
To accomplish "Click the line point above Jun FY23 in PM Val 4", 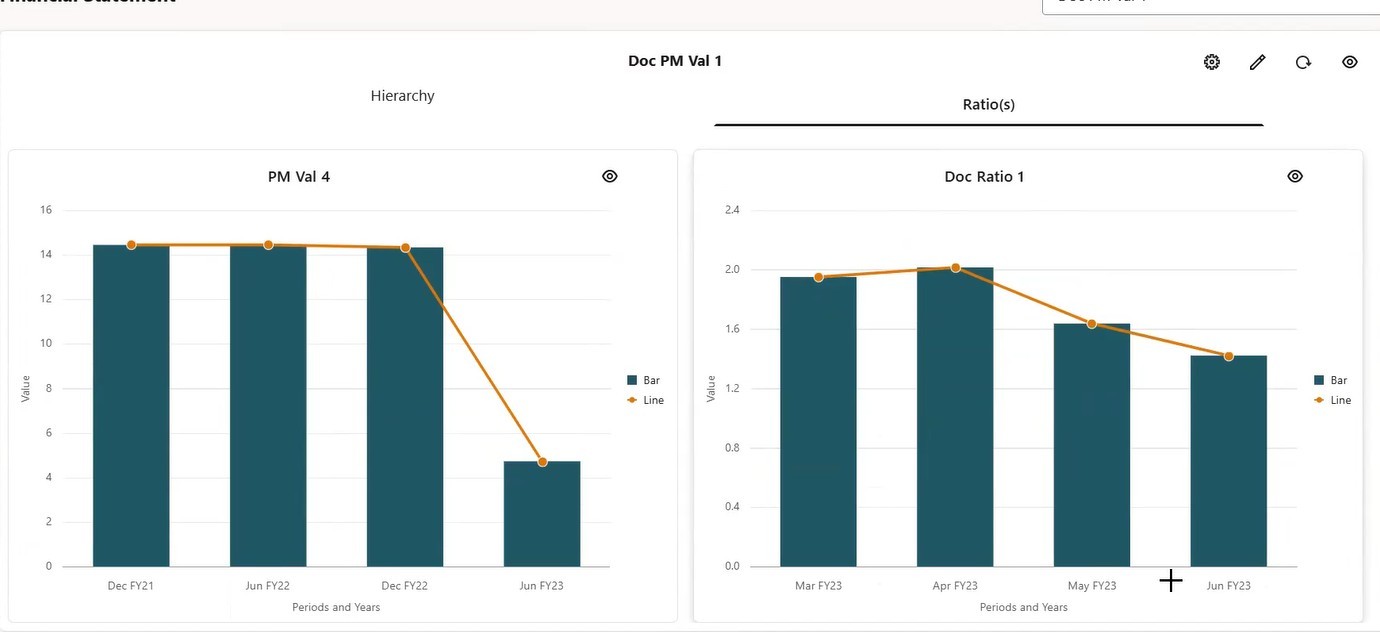I will [x=542, y=462].
